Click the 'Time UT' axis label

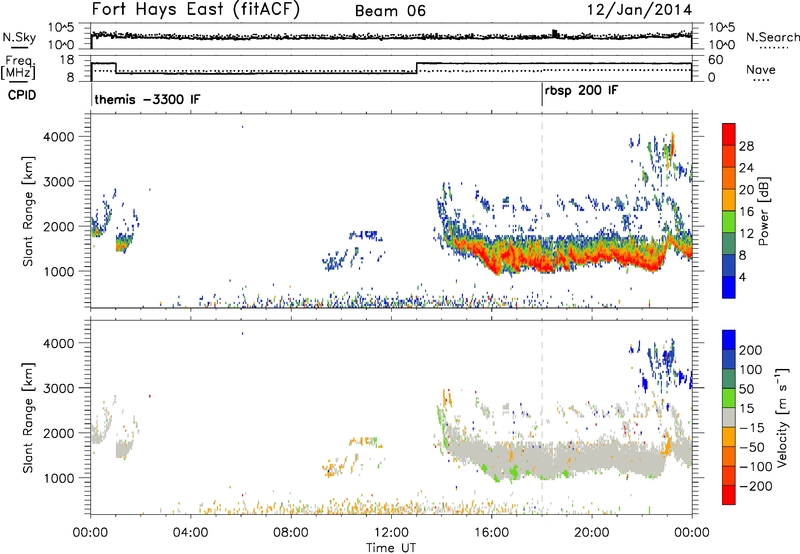coord(391,548)
